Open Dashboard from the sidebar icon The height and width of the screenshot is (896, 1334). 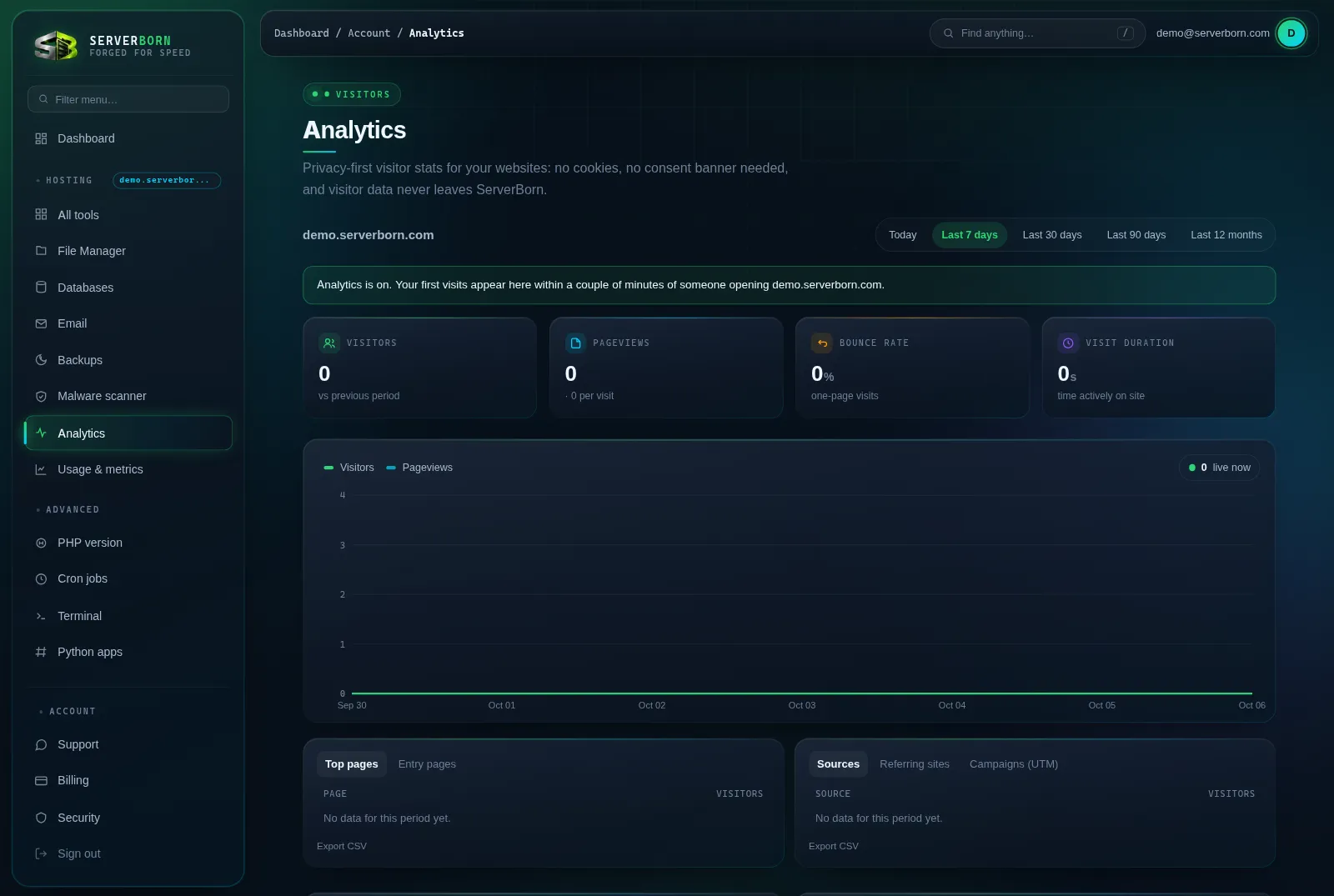pos(41,138)
